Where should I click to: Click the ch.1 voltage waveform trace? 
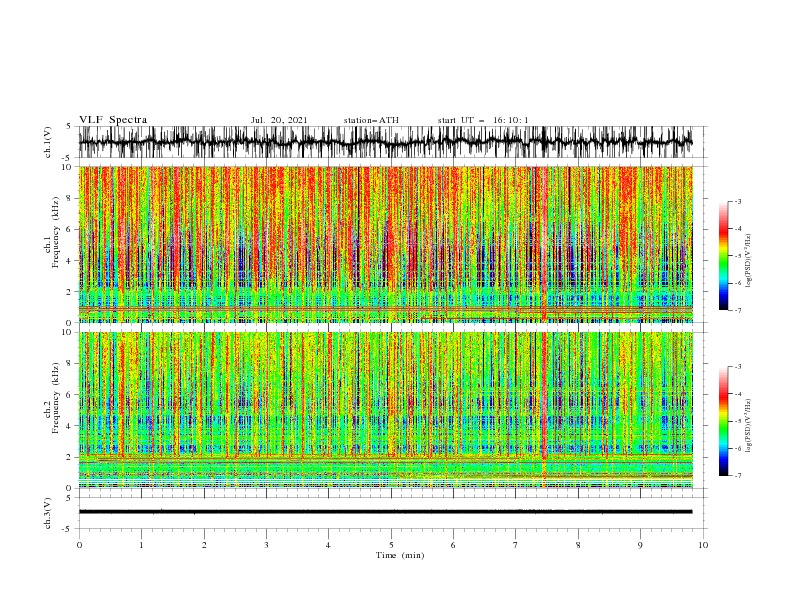385,142
